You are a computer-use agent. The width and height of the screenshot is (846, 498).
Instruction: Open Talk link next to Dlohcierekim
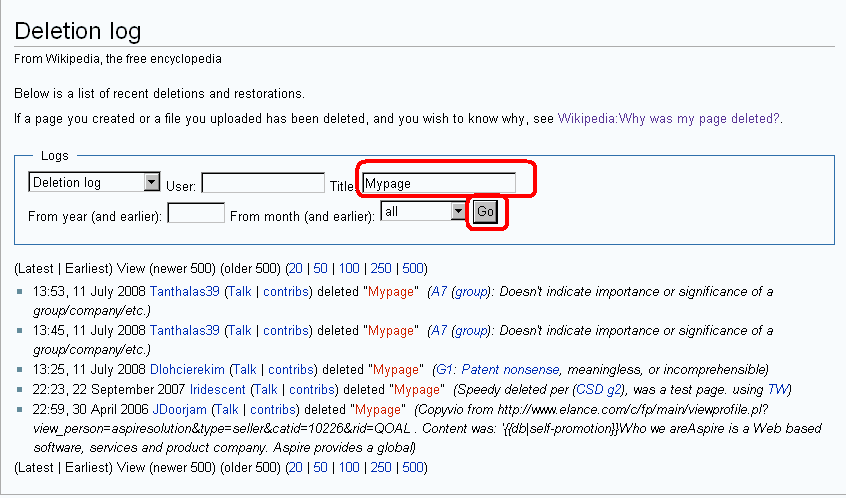(x=244, y=369)
